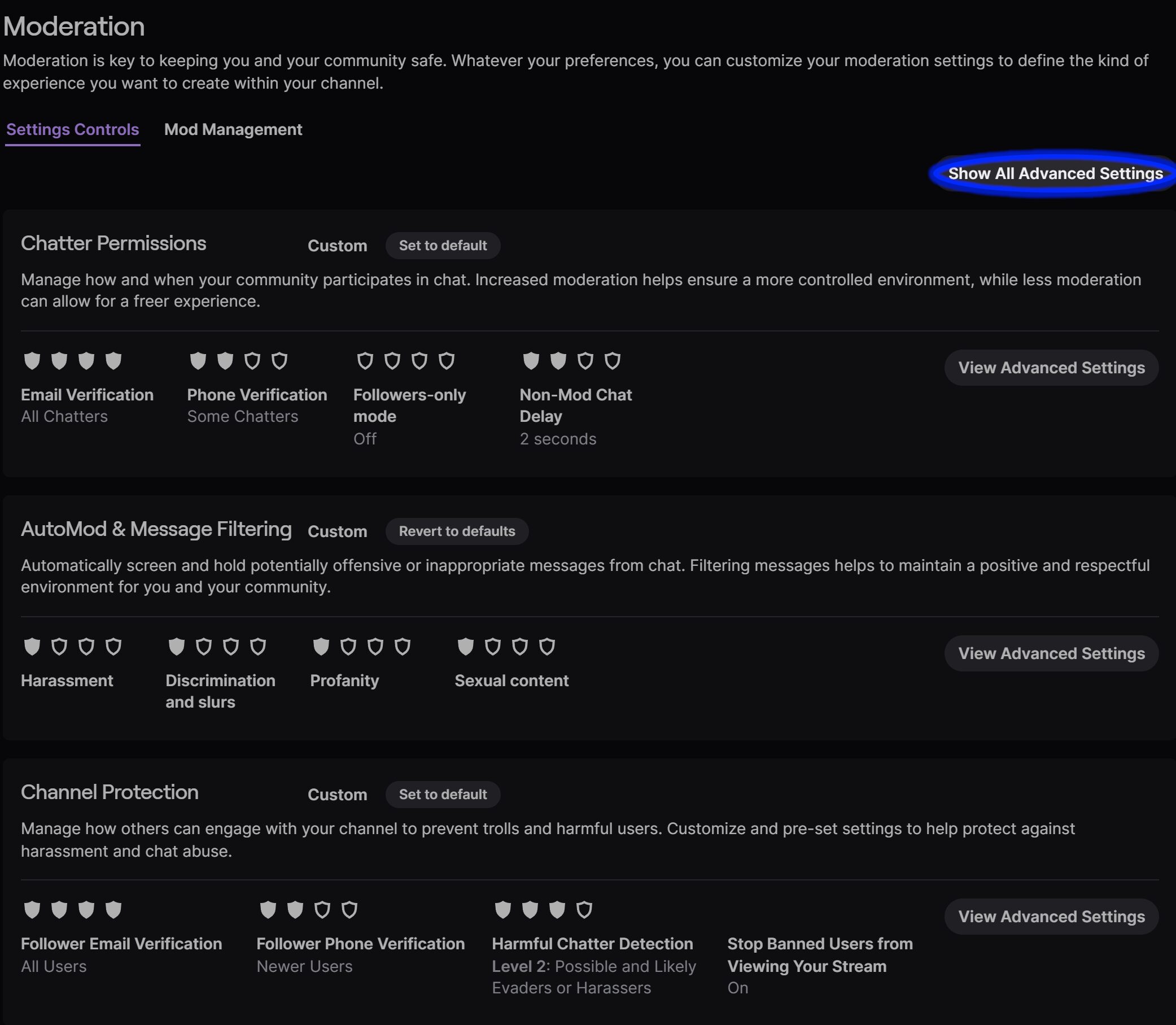Image resolution: width=1176 pixels, height=1025 pixels.
Task: Raise Harmful Chatter Detection to fourth shield
Action: click(584, 909)
